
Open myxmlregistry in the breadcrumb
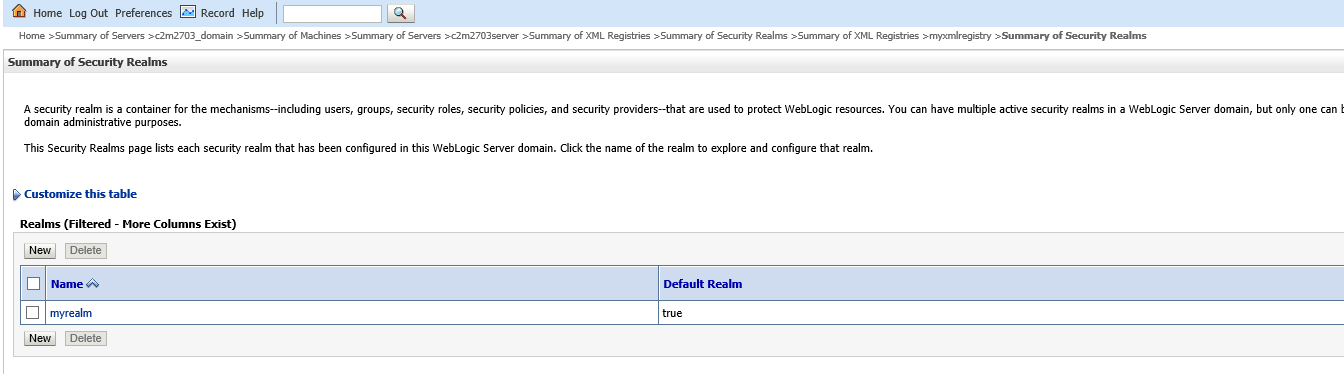point(961,35)
